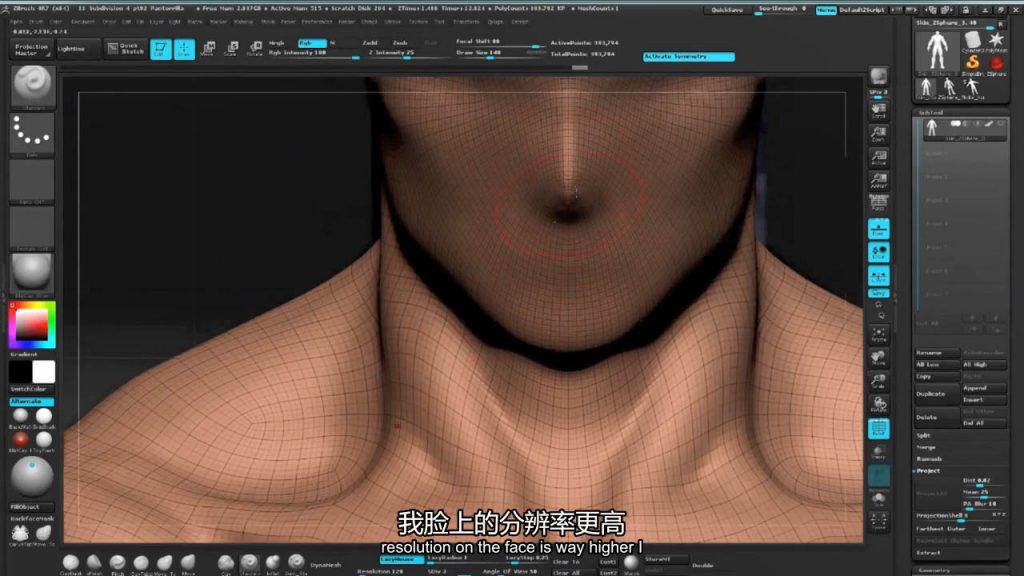Click the Append subtool button
Screen dimensions: 1024x576
[984, 388]
